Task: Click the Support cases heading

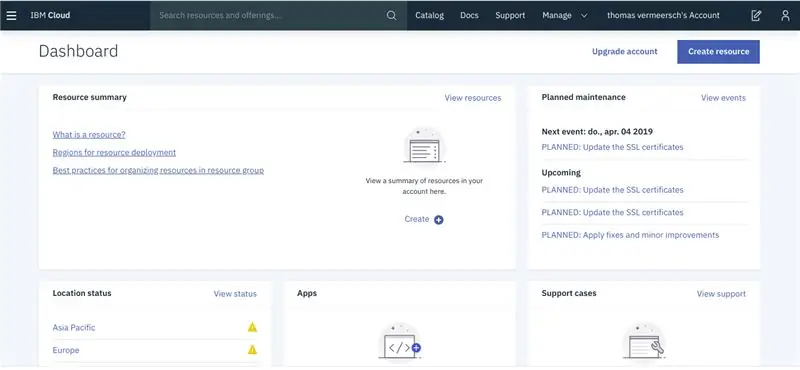Action: pyautogui.click(x=569, y=293)
